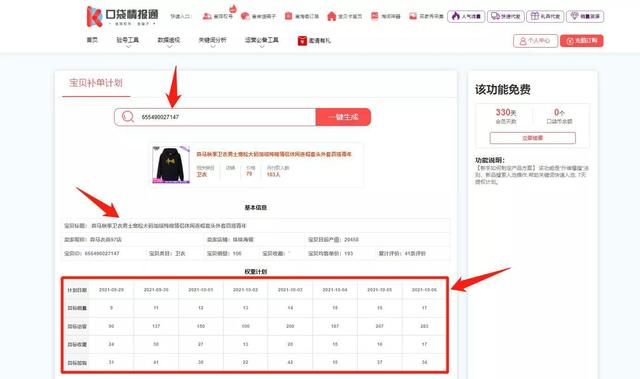Open the orange product title link
640x379 pixels.
tap(274, 154)
